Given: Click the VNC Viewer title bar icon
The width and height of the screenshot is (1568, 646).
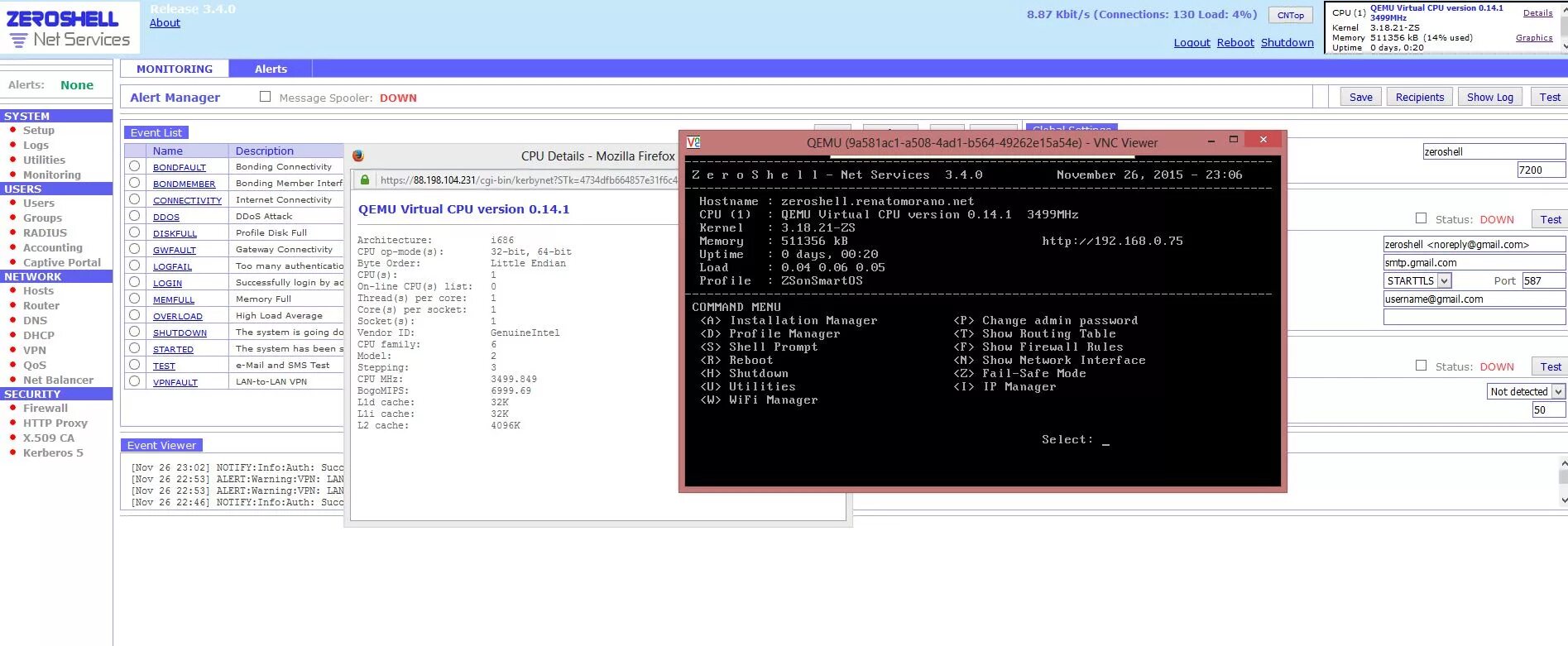Looking at the screenshot, I should [x=693, y=142].
